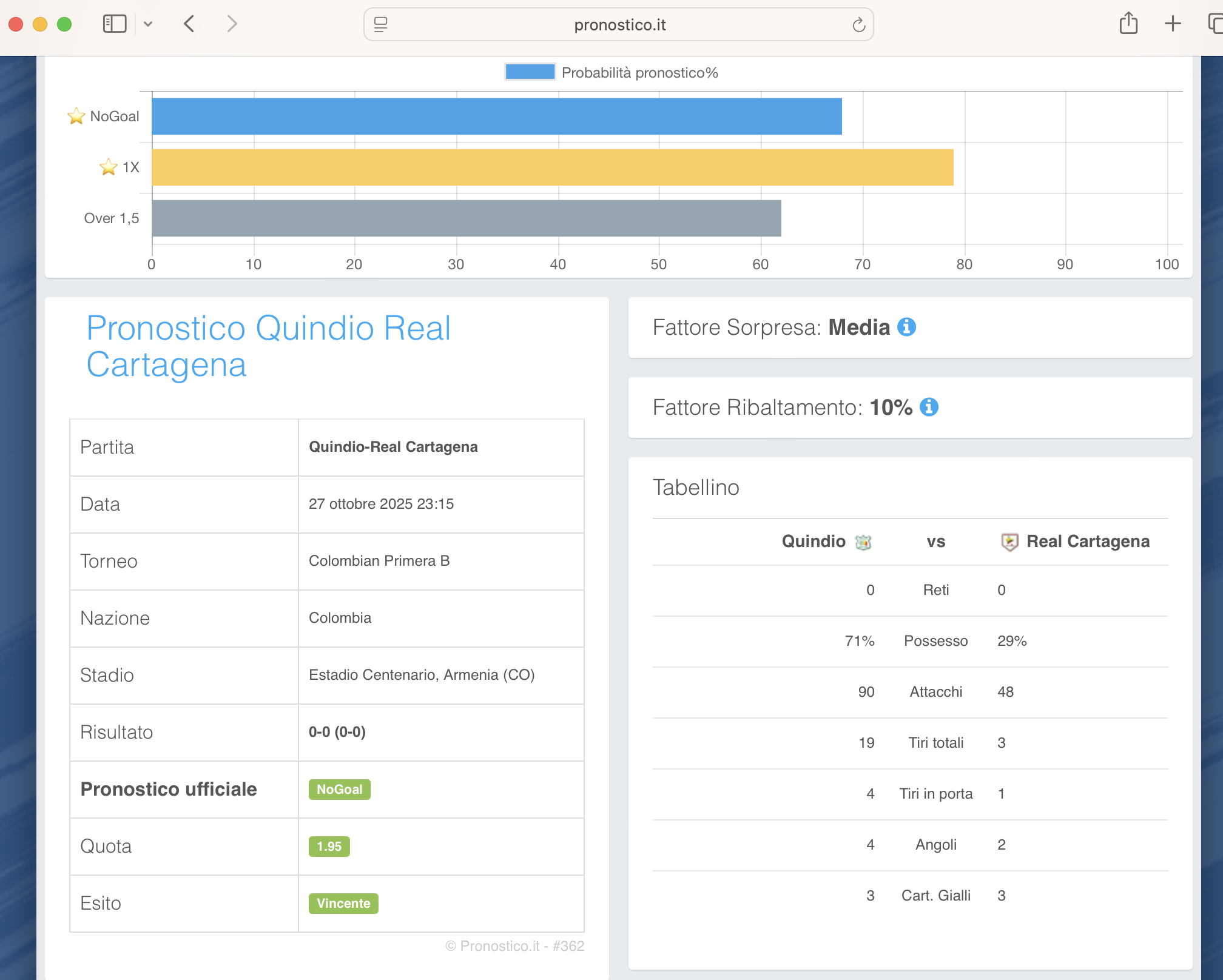The height and width of the screenshot is (980, 1223).
Task: Click the Real Cartagena crest icon
Action: point(1009,542)
